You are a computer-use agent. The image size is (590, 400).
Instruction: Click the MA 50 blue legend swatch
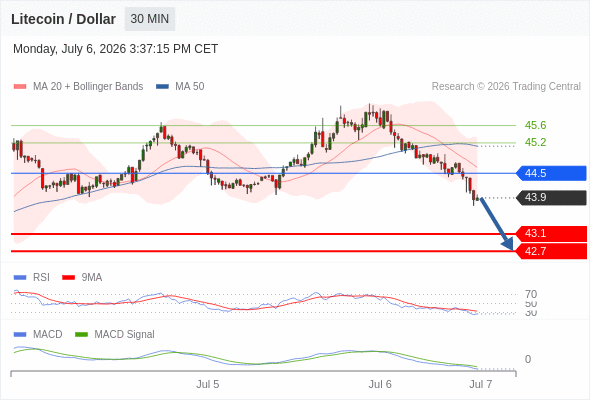(x=162, y=87)
